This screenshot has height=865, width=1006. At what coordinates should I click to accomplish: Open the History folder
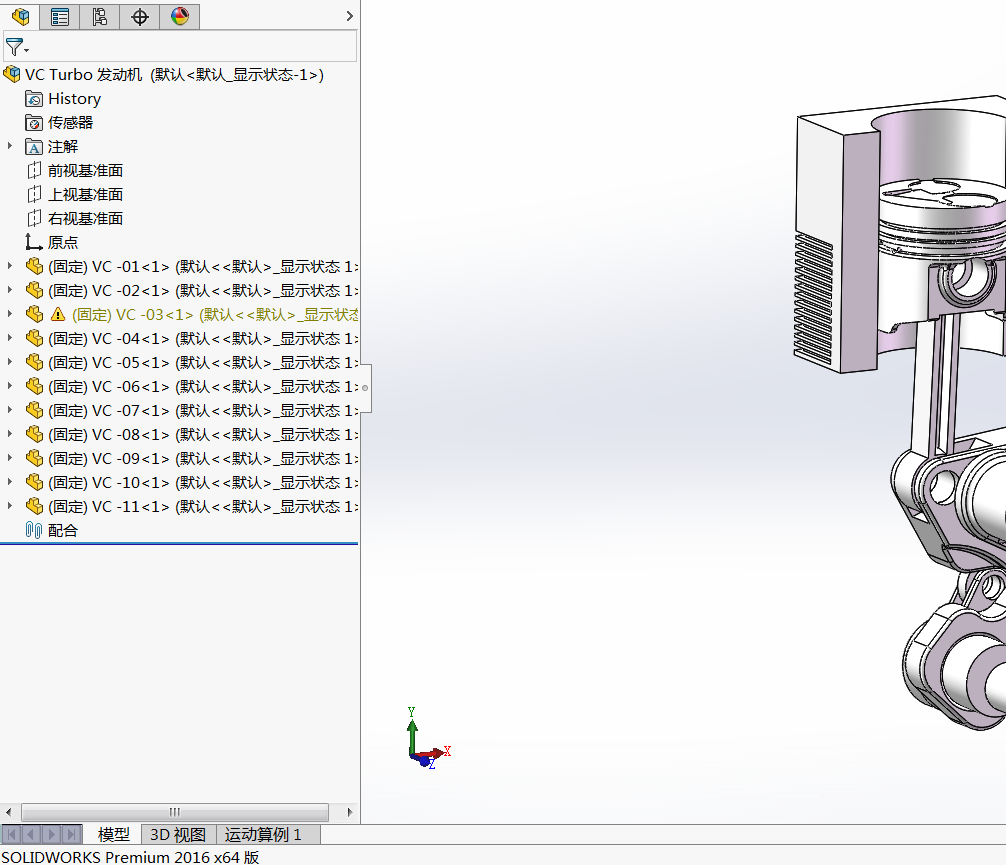(x=74, y=99)
